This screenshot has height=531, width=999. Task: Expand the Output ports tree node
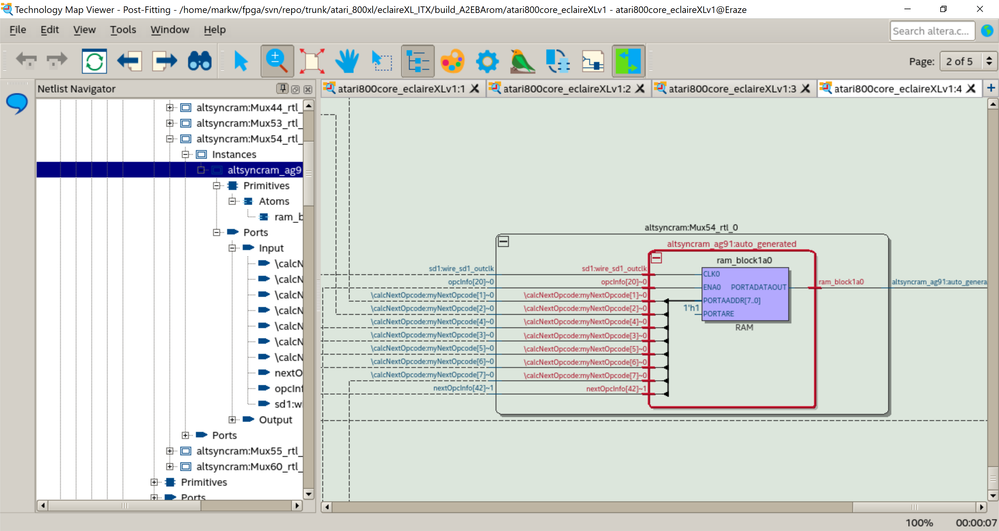click(232, 420)
